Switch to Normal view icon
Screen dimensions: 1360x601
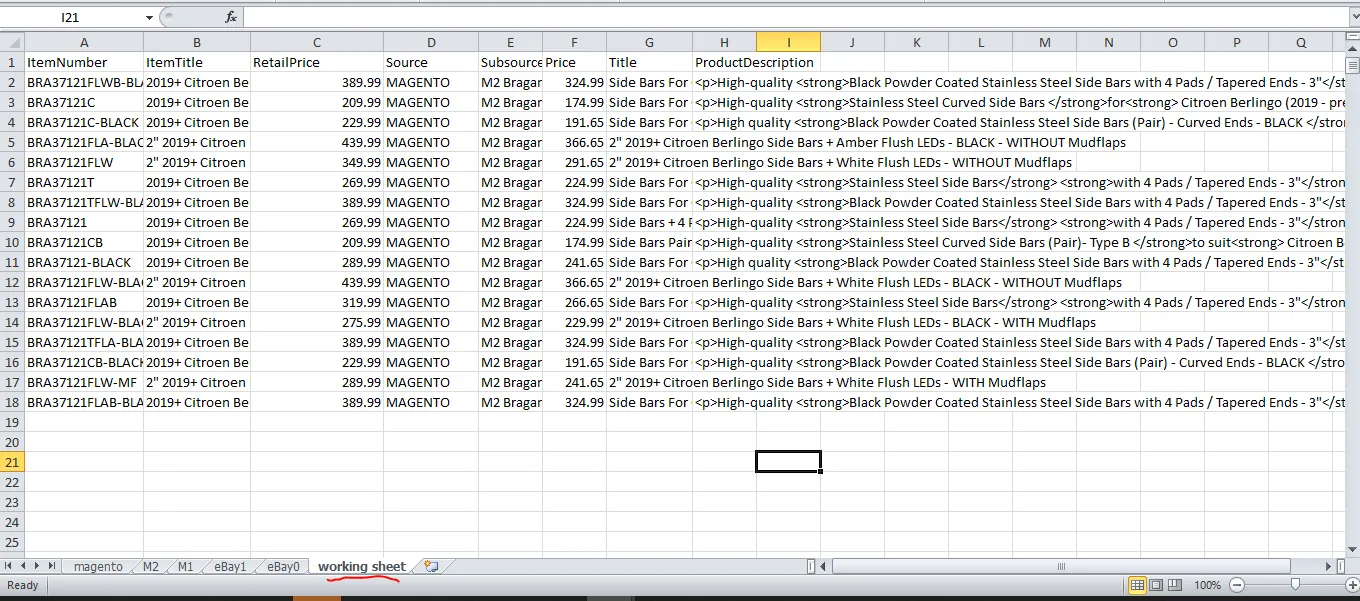[x=1137, y=585]
